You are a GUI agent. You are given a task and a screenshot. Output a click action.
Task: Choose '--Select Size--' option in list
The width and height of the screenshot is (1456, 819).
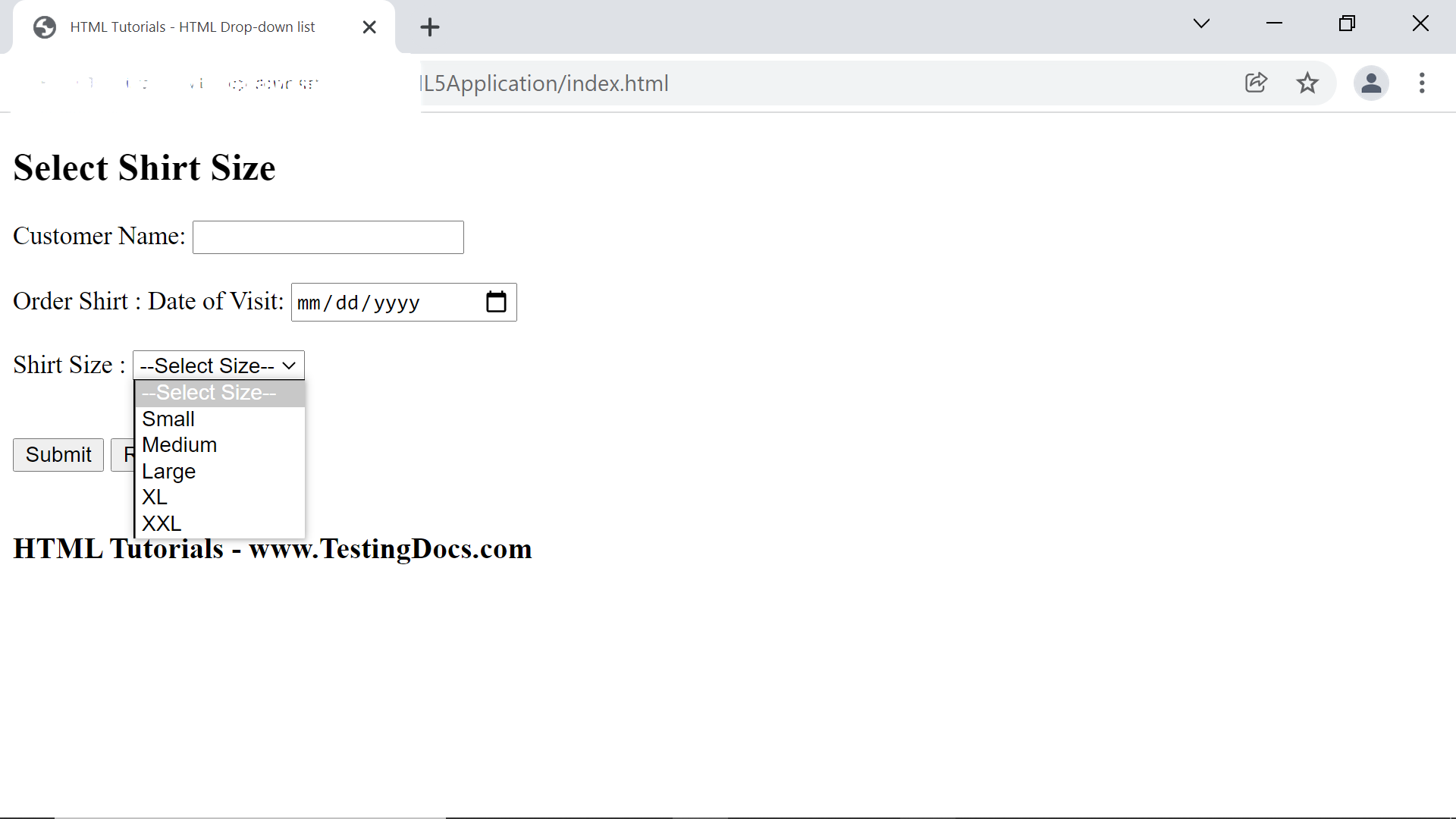[x=220, y=393]
